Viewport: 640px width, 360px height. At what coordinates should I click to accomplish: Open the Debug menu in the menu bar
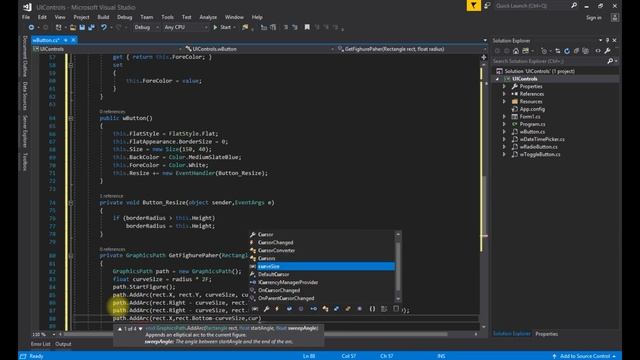coord(124,17)
